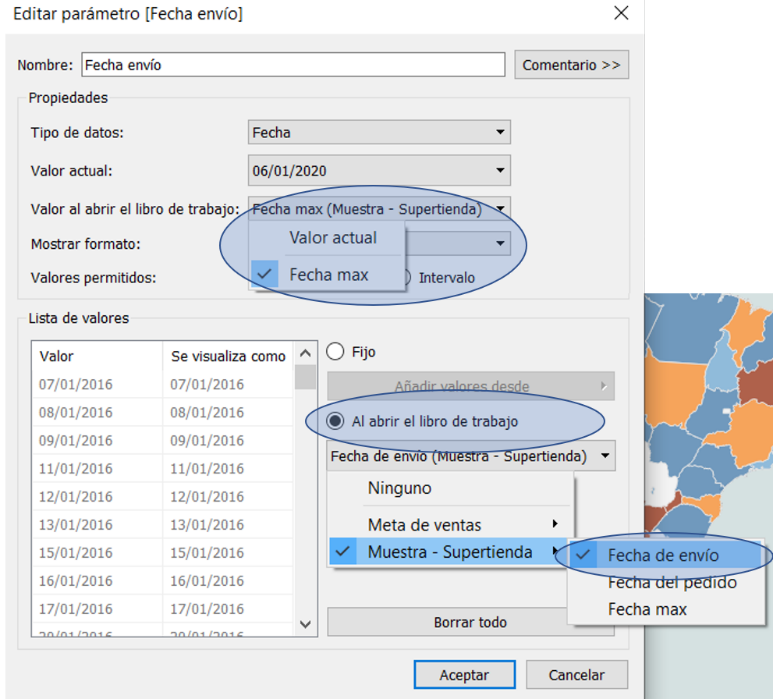Select the Fijo radio button
Screen dimensions: 773x699
tap(336, 352)
